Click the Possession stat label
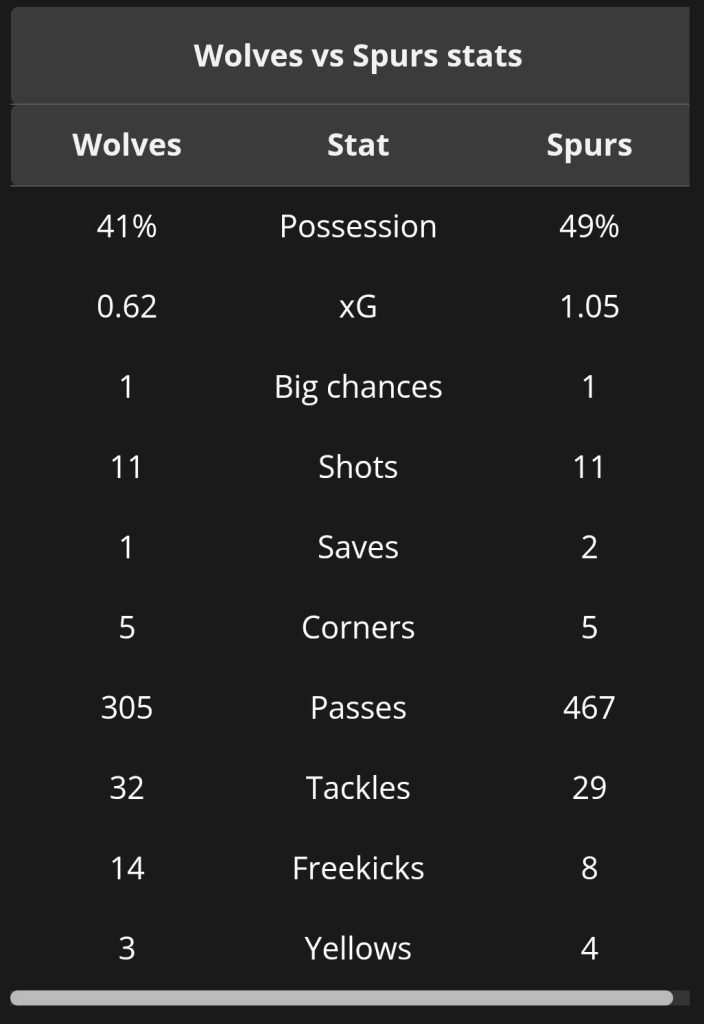The height and width of the screenshot is (1024, 704). click(358, 227)
